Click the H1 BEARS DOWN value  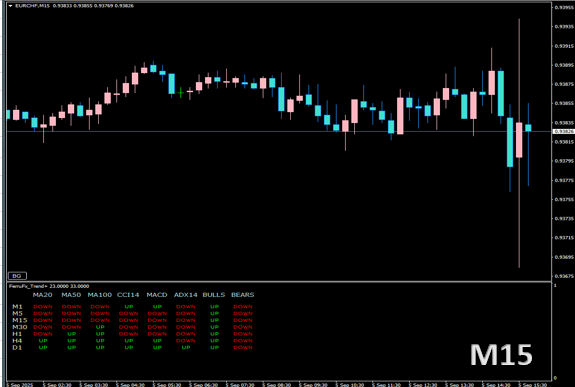point(243,334)
